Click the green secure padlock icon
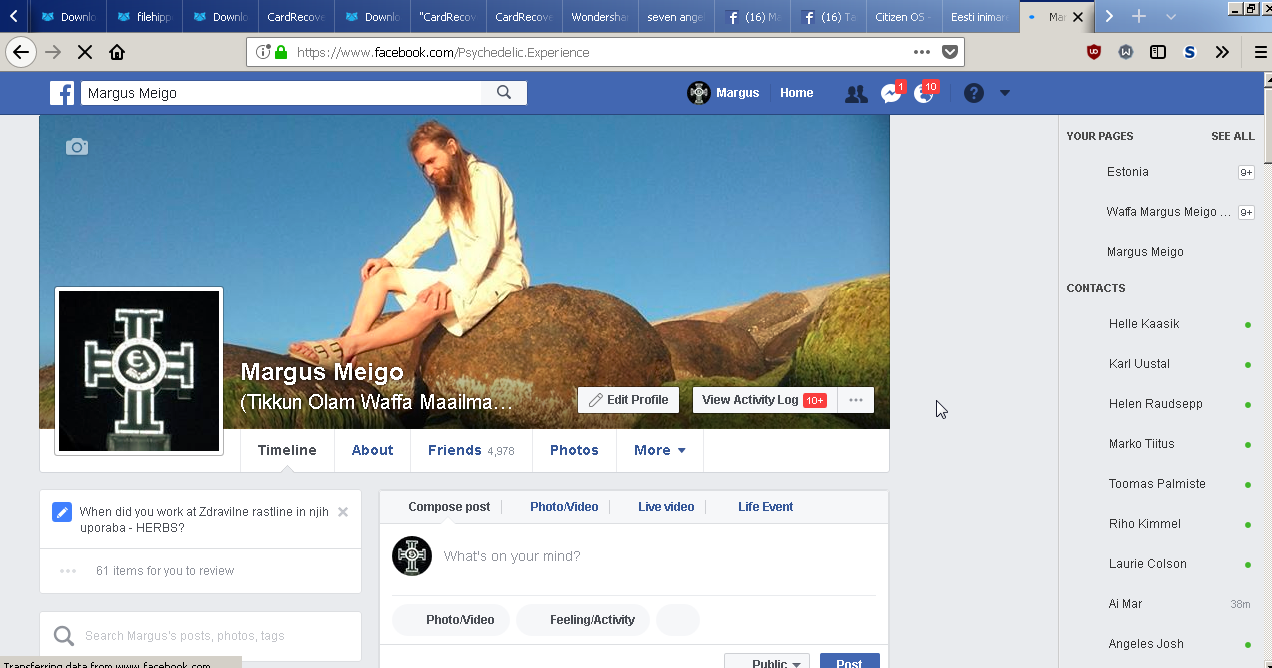 pos(281,52)
